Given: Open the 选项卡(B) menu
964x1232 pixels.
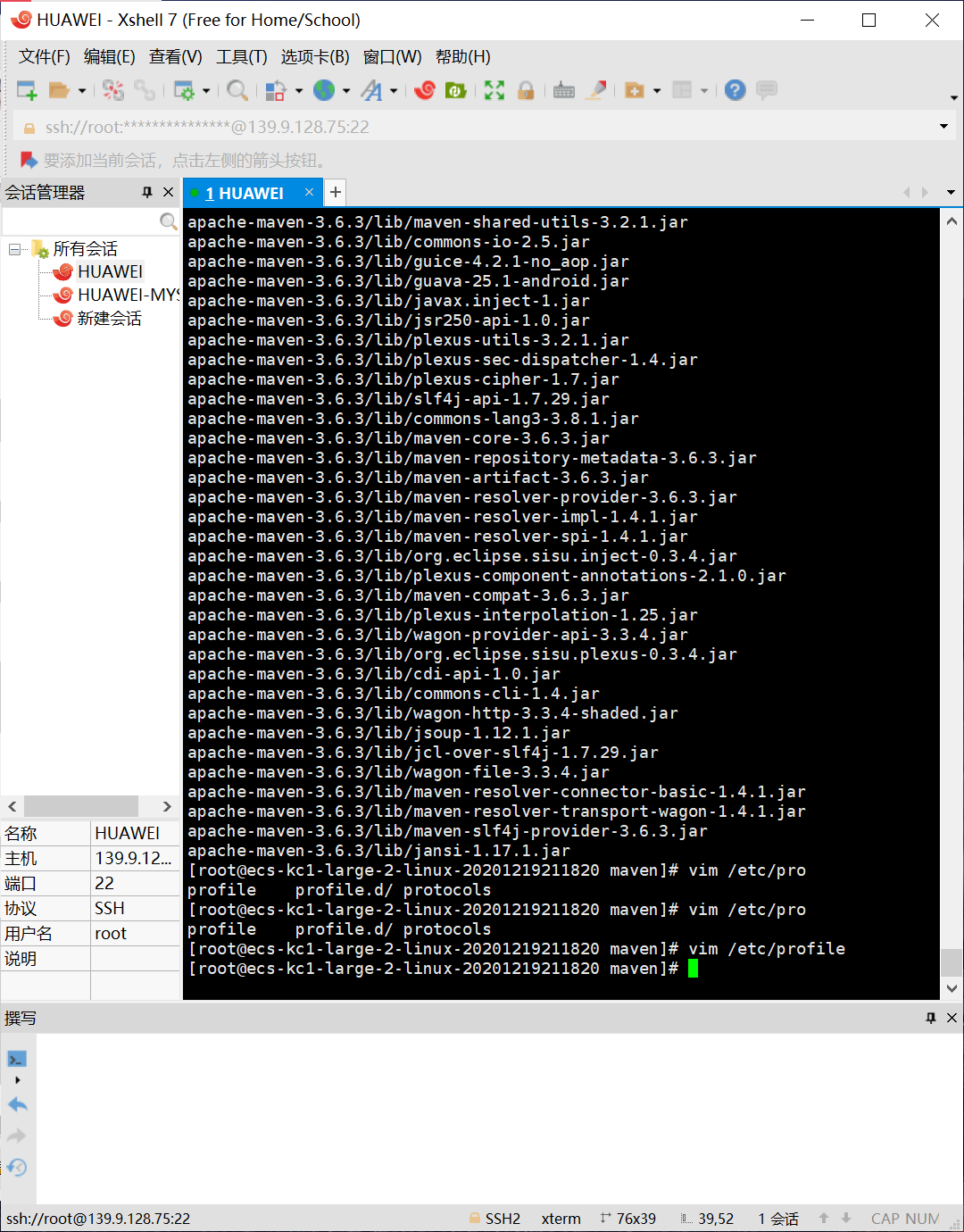Looking at the screenshot, I should click(315, 57).
